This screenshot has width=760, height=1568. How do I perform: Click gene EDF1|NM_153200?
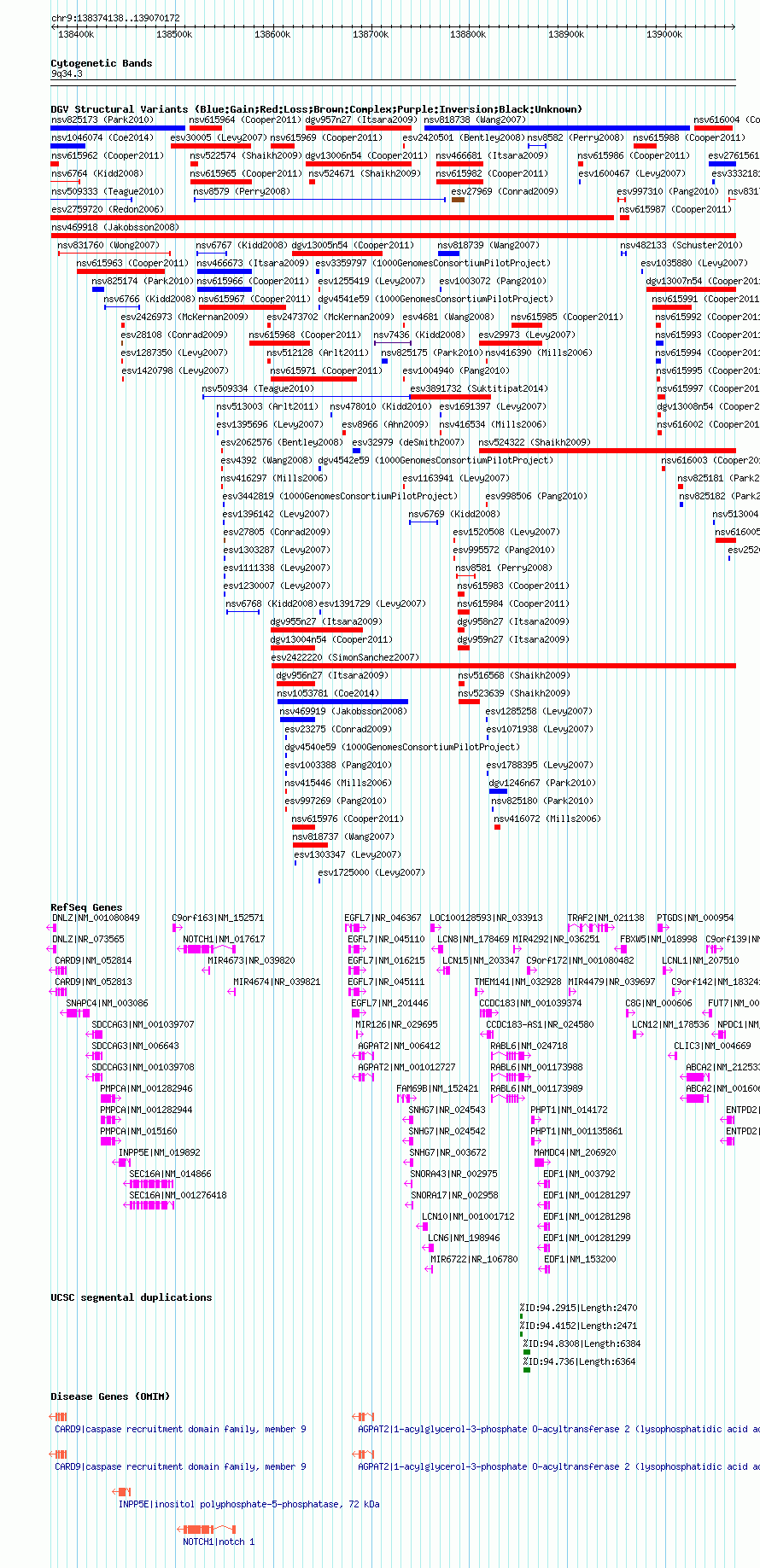coord(579,1259)
